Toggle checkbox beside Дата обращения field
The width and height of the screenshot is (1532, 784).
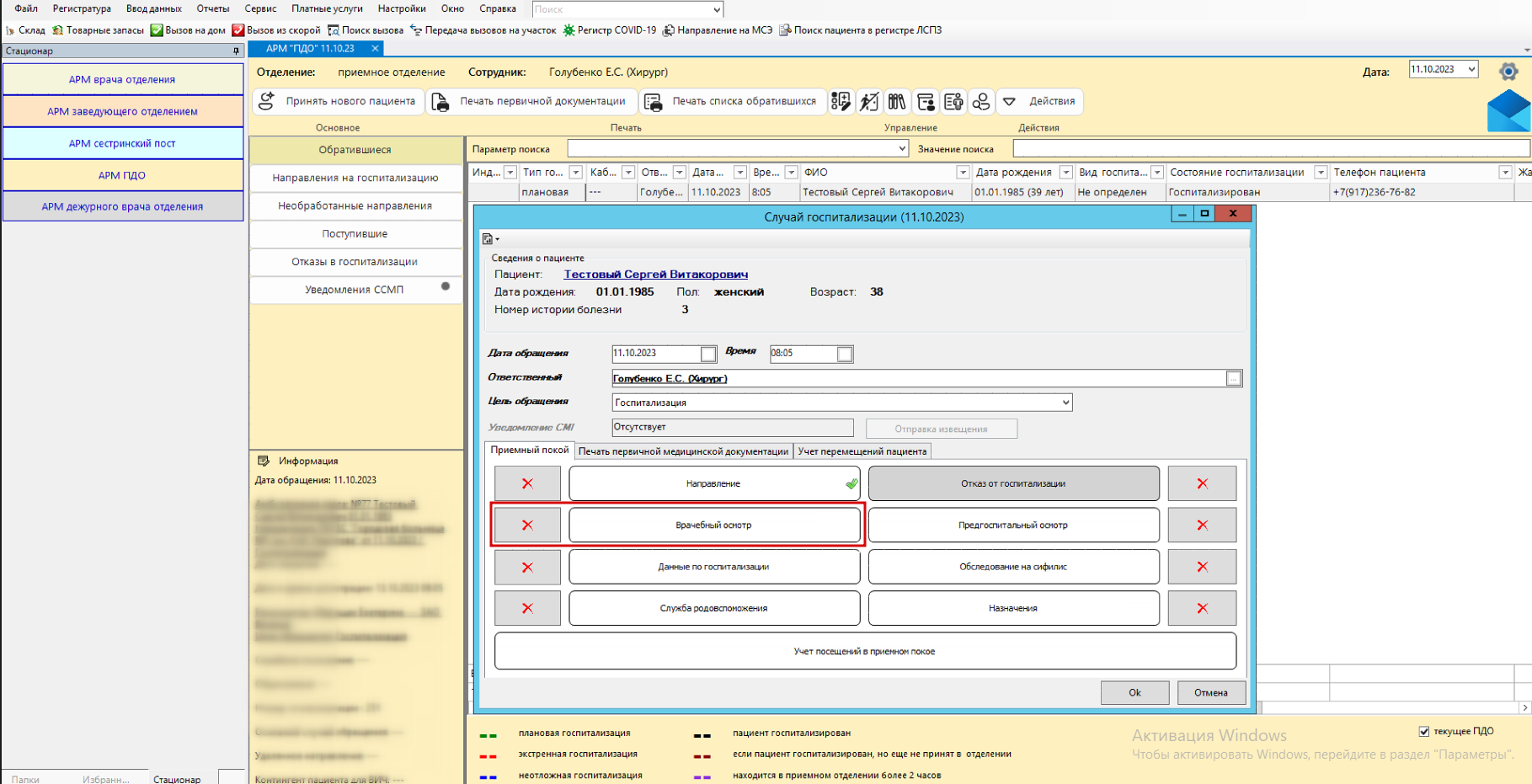708,355
